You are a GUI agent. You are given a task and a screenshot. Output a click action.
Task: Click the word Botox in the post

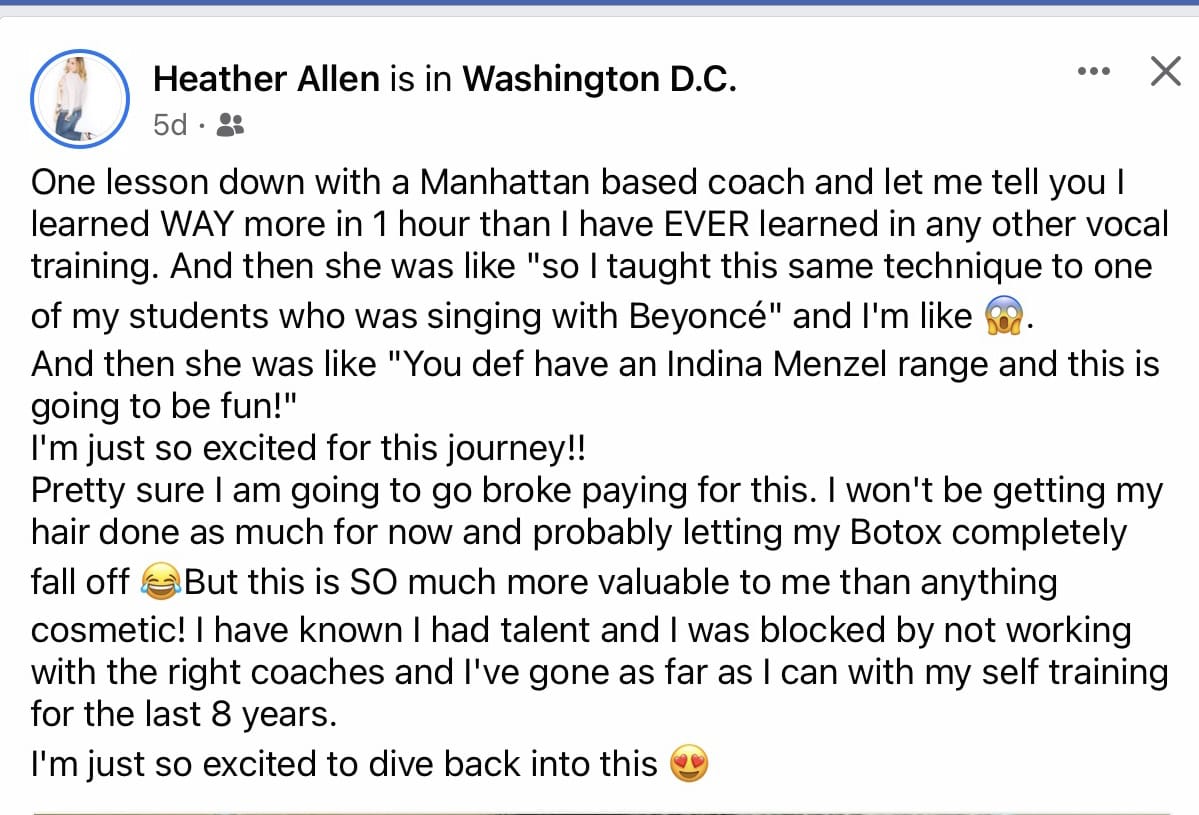click(895, 532)
